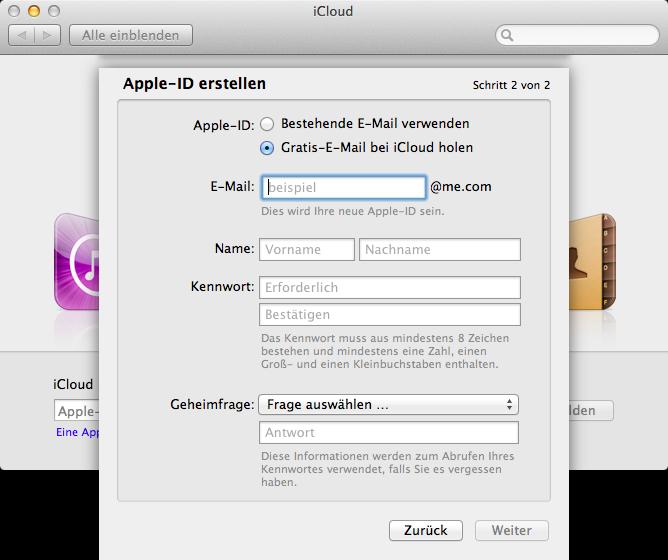Click the Kennwort Erforderlich field
Screen dimensions: 668x560
(x=390, y=287)
